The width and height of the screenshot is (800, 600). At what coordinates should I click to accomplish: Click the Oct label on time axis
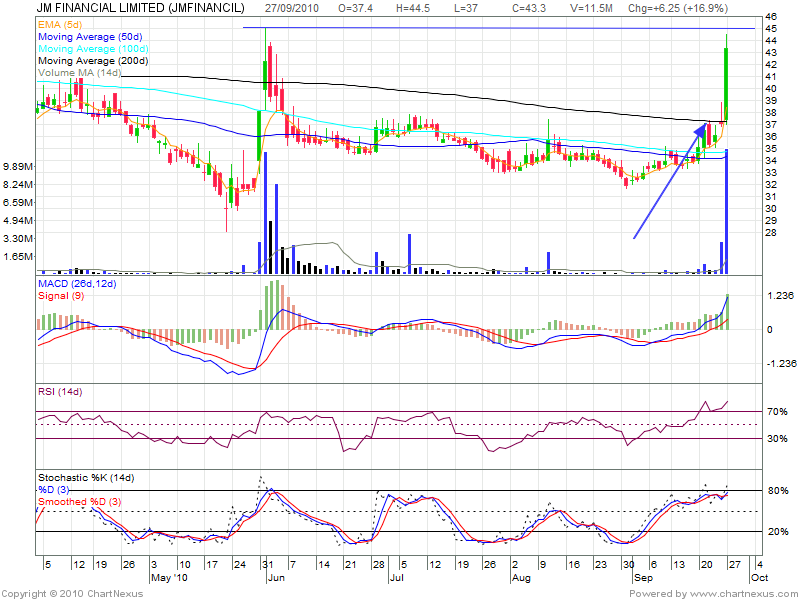(759, 578)
